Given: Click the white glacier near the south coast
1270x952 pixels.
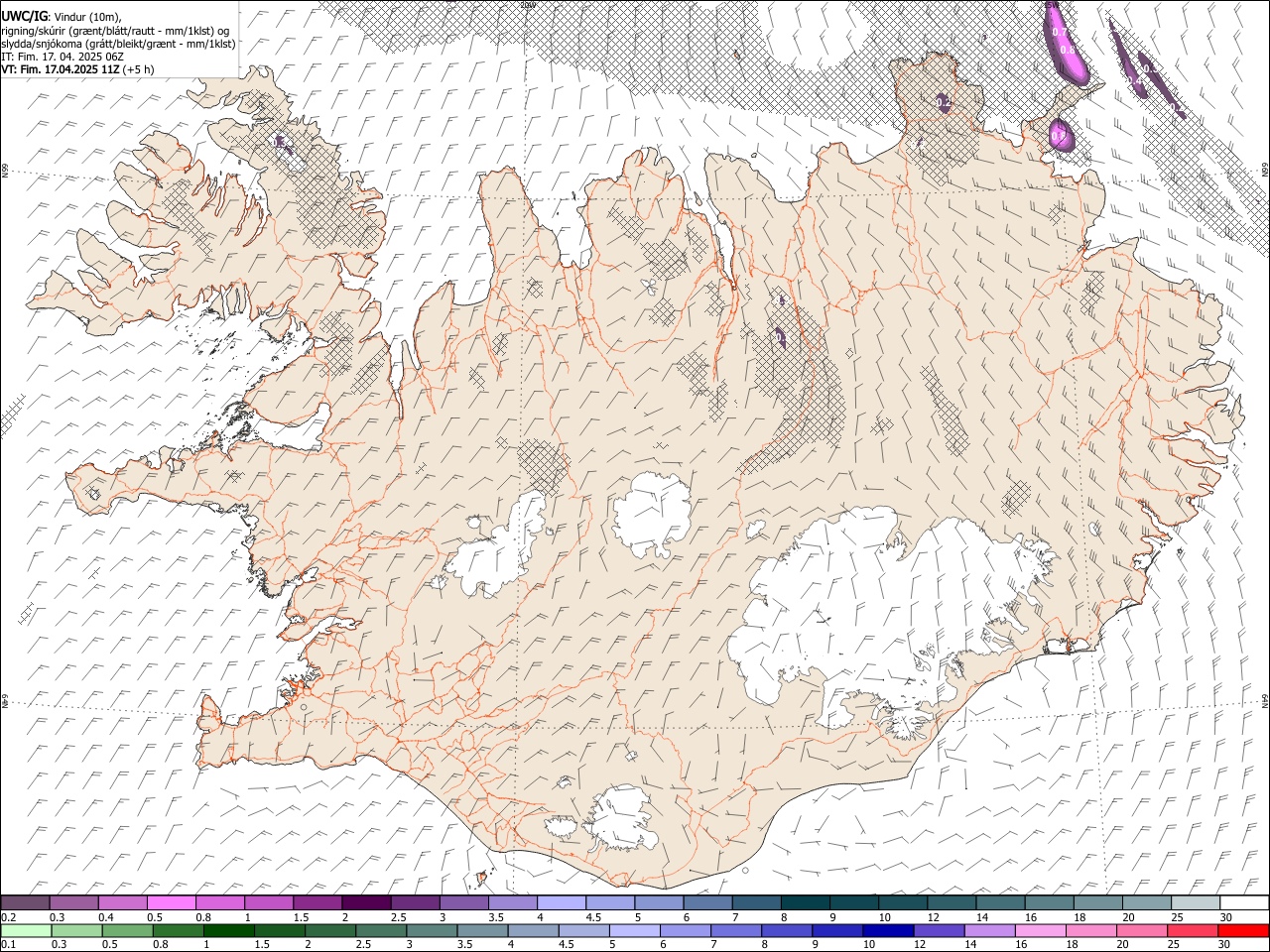Looking at the screenshot, I should pos(622,819).
